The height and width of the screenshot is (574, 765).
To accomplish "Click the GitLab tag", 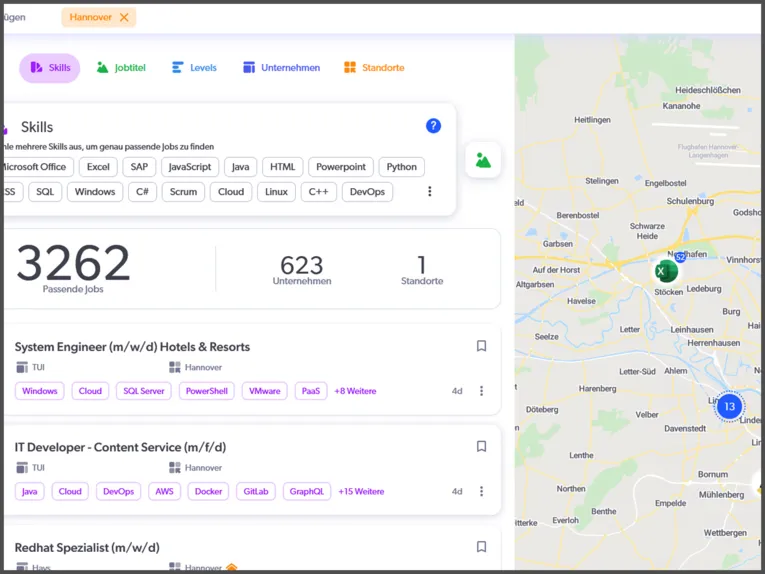I will point(256,492).
